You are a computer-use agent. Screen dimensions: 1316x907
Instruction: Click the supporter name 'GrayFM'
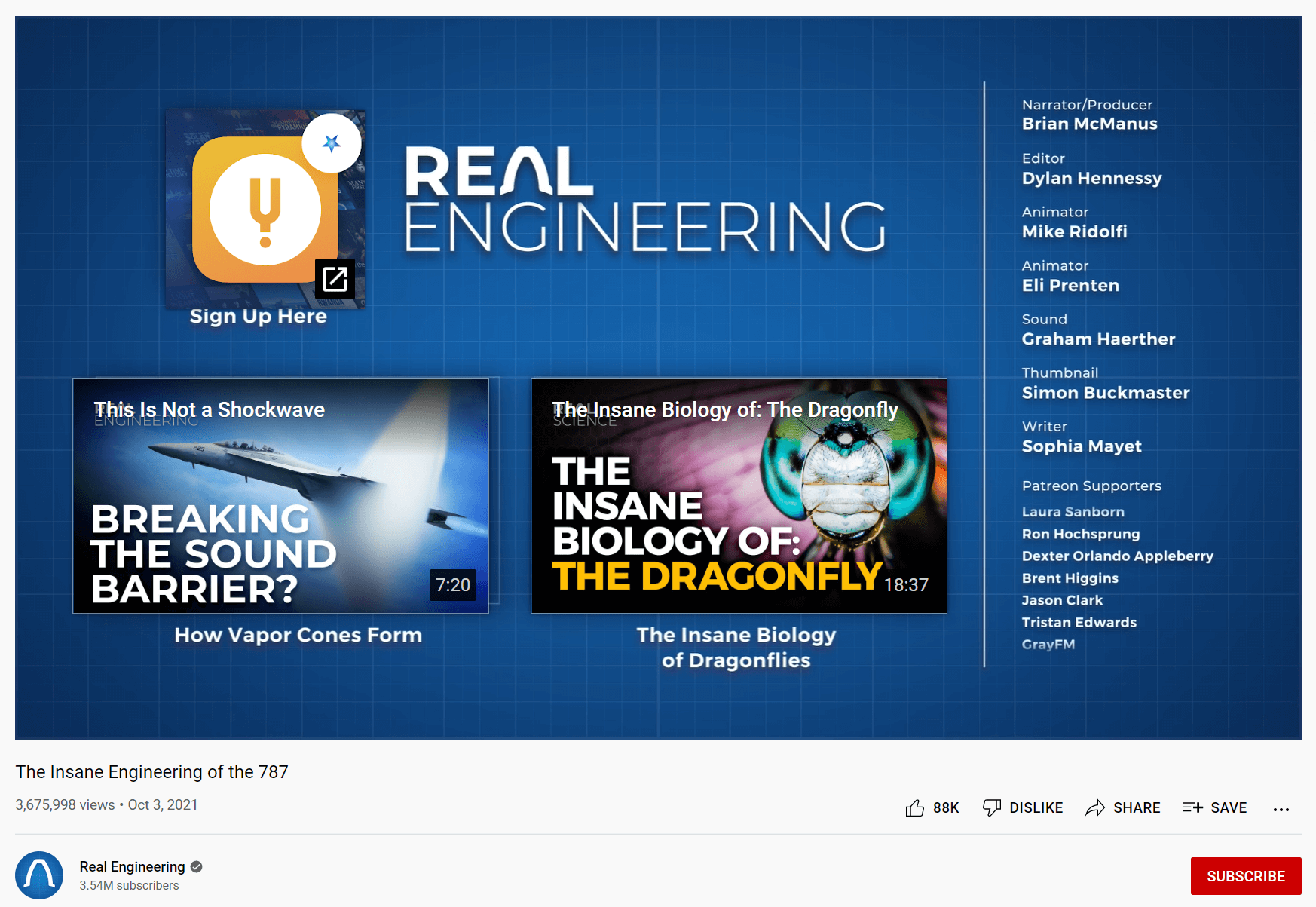click(x=1048, y=645)
